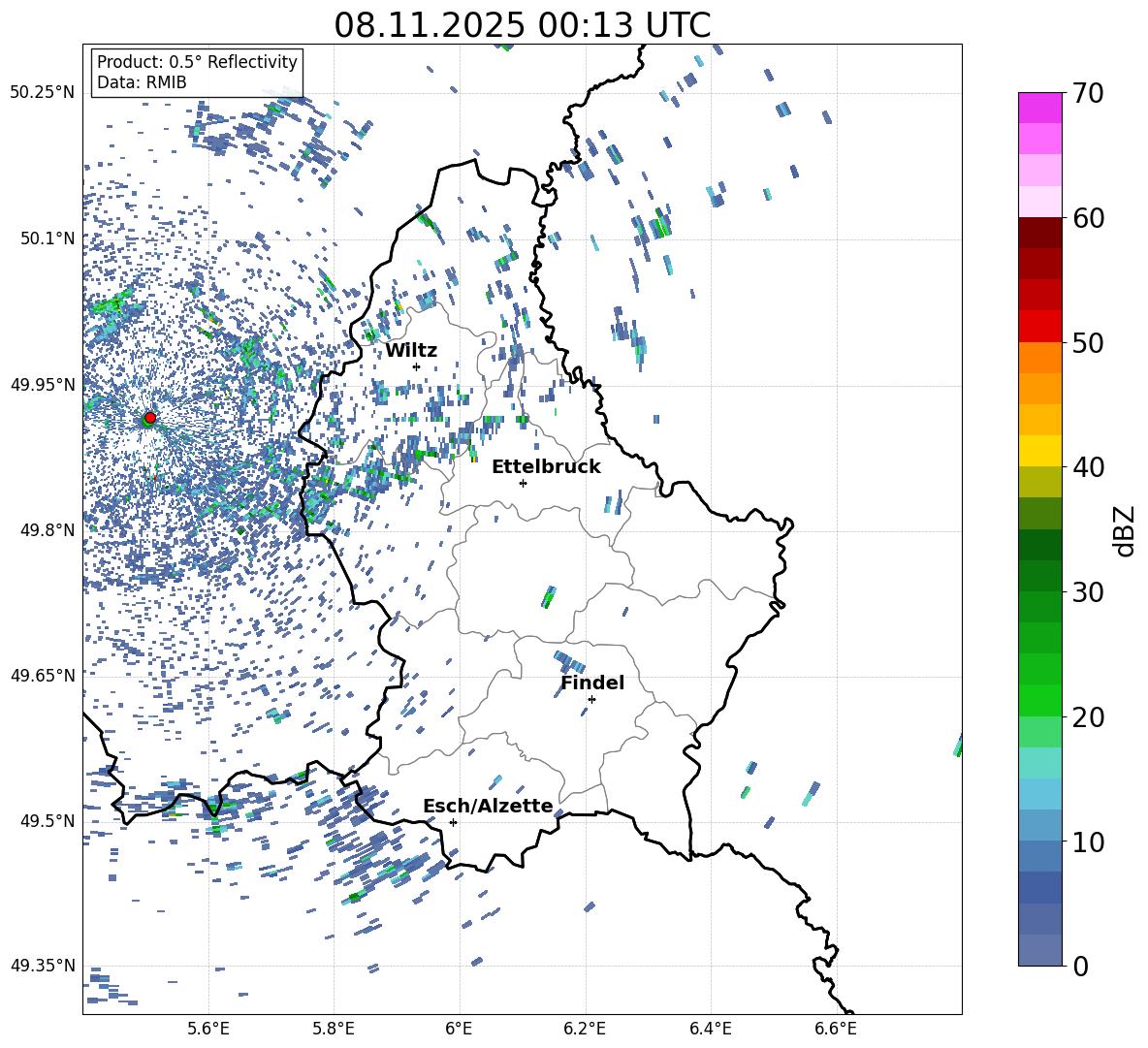Click the dBZ colorbar axis label
The width and height of the screenshot is (1148, 1048).
pos(1123,530)
